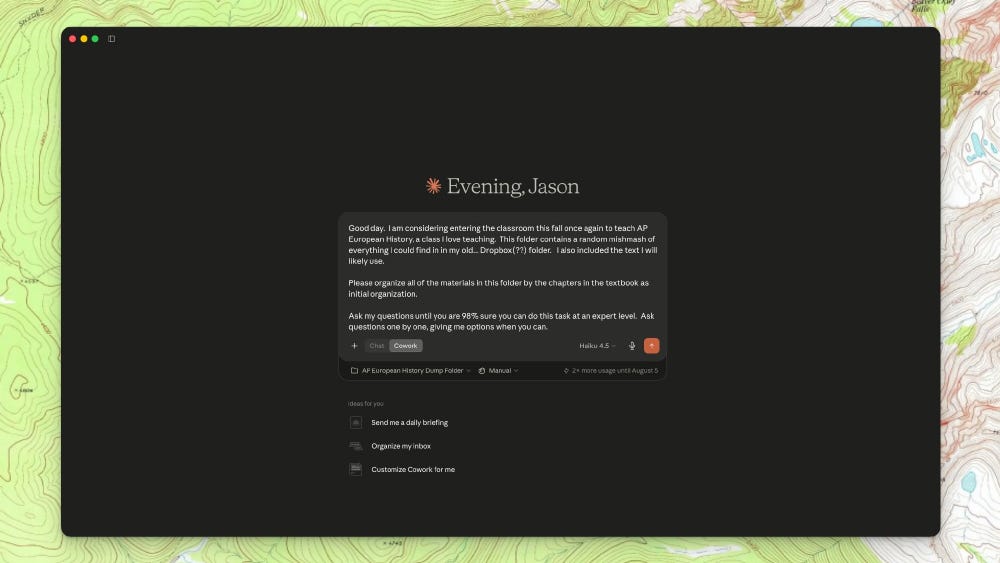Image resolution: width=1000 pixels, height=563 pixels.
Task: Select 'Send me a daily briefing' idea
Action: tap(409, 422)
